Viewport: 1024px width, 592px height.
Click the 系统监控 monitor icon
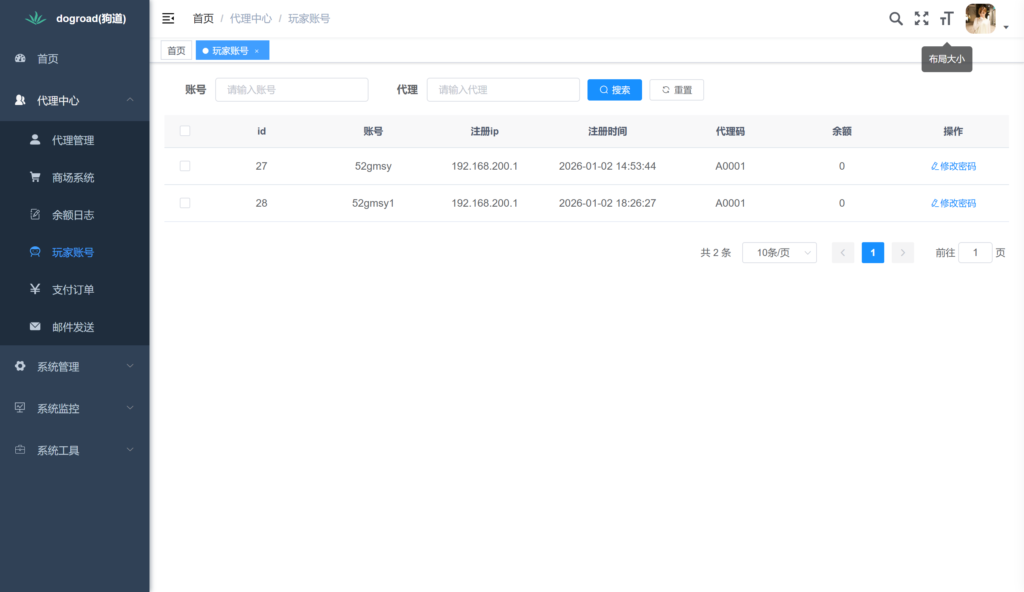pos(20,408)
